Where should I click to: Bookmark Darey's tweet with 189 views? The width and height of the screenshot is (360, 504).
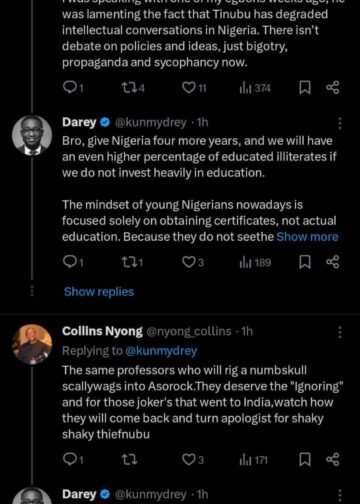point(304,262)
